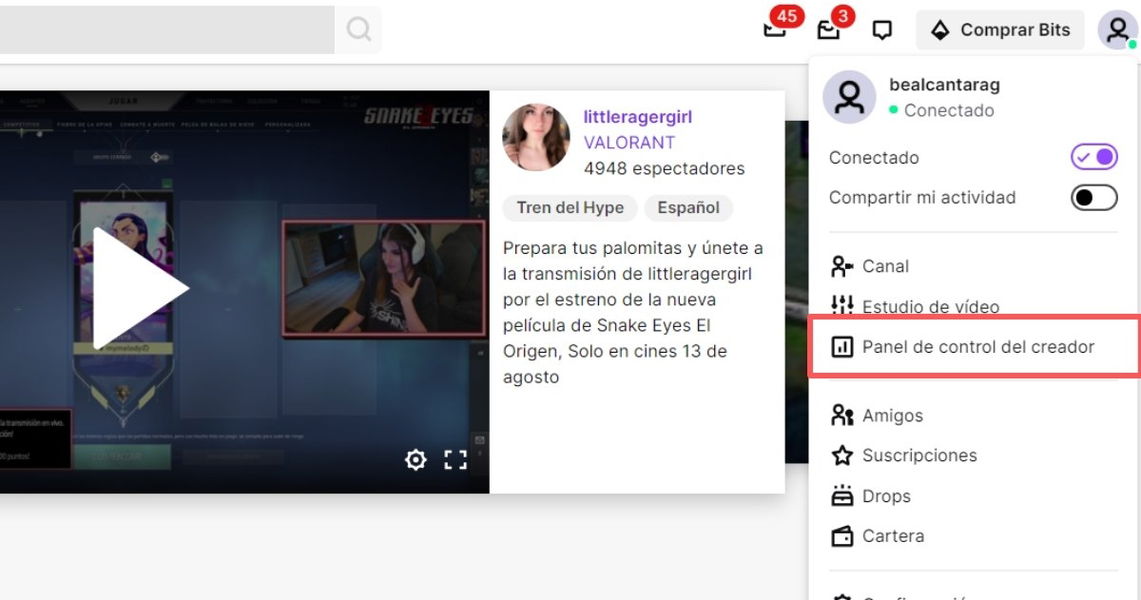Click the Canal person icon
The image size is (1141, 600).
coord(842,266)
